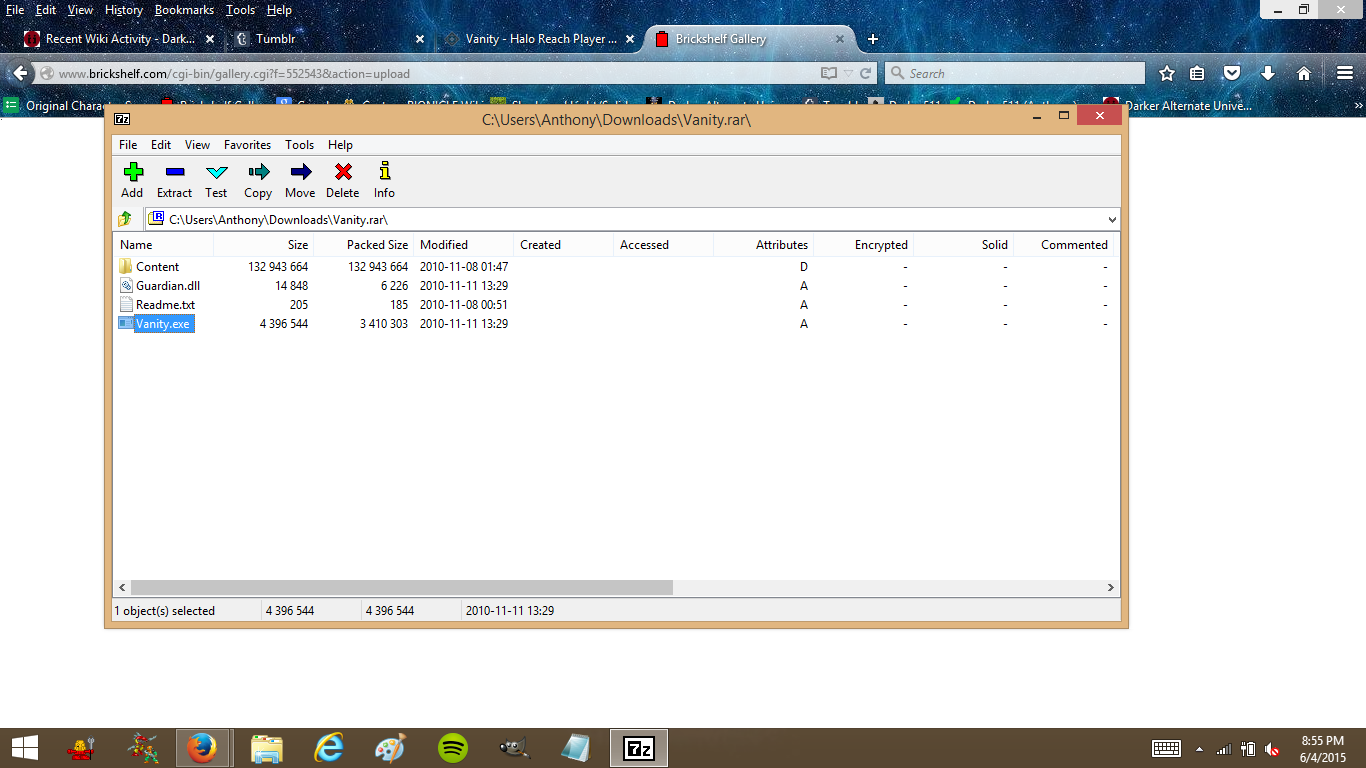Screen dimensions: 1366x768
Task: Sort by the Encrypted column header
Action: [x=864, y=244]
